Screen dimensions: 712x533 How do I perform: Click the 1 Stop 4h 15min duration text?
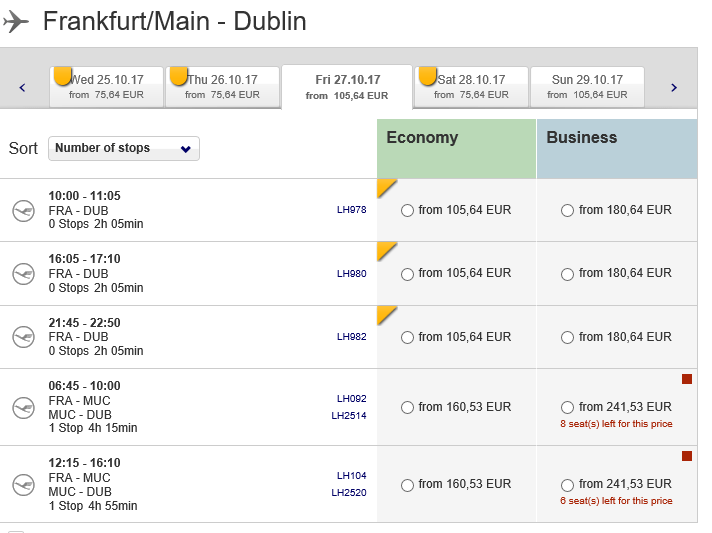(x=93, y=428)
